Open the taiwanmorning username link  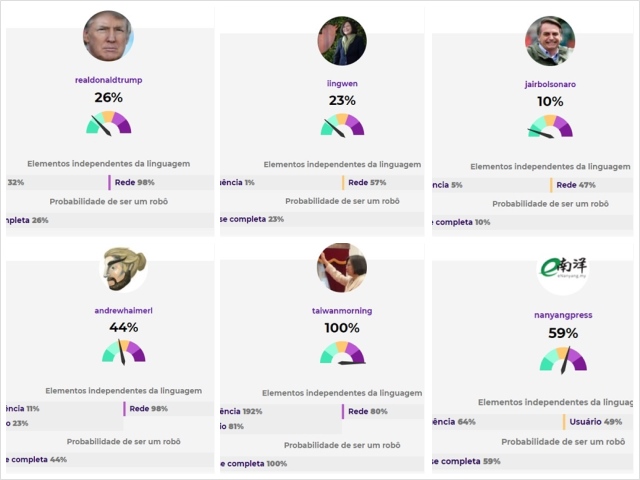pos(342,311)
